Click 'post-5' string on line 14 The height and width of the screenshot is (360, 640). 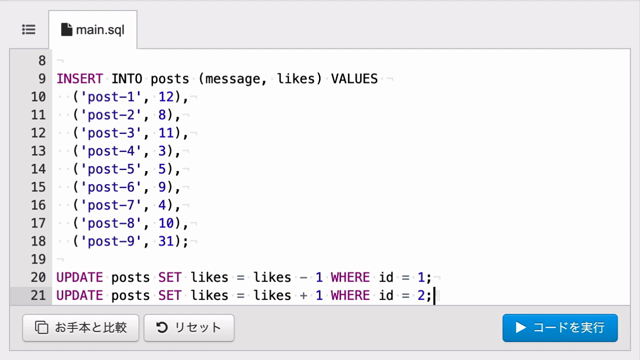coord(111,169)
